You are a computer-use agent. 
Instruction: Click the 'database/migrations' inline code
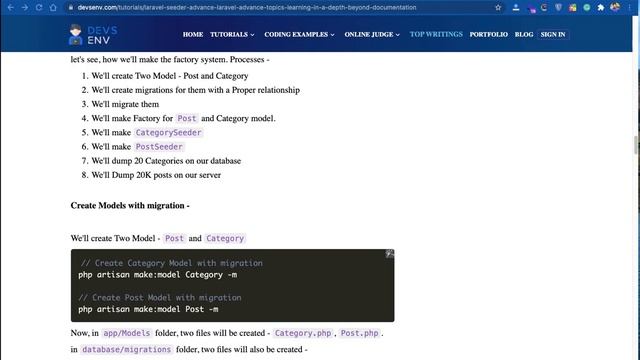[127, 349]
